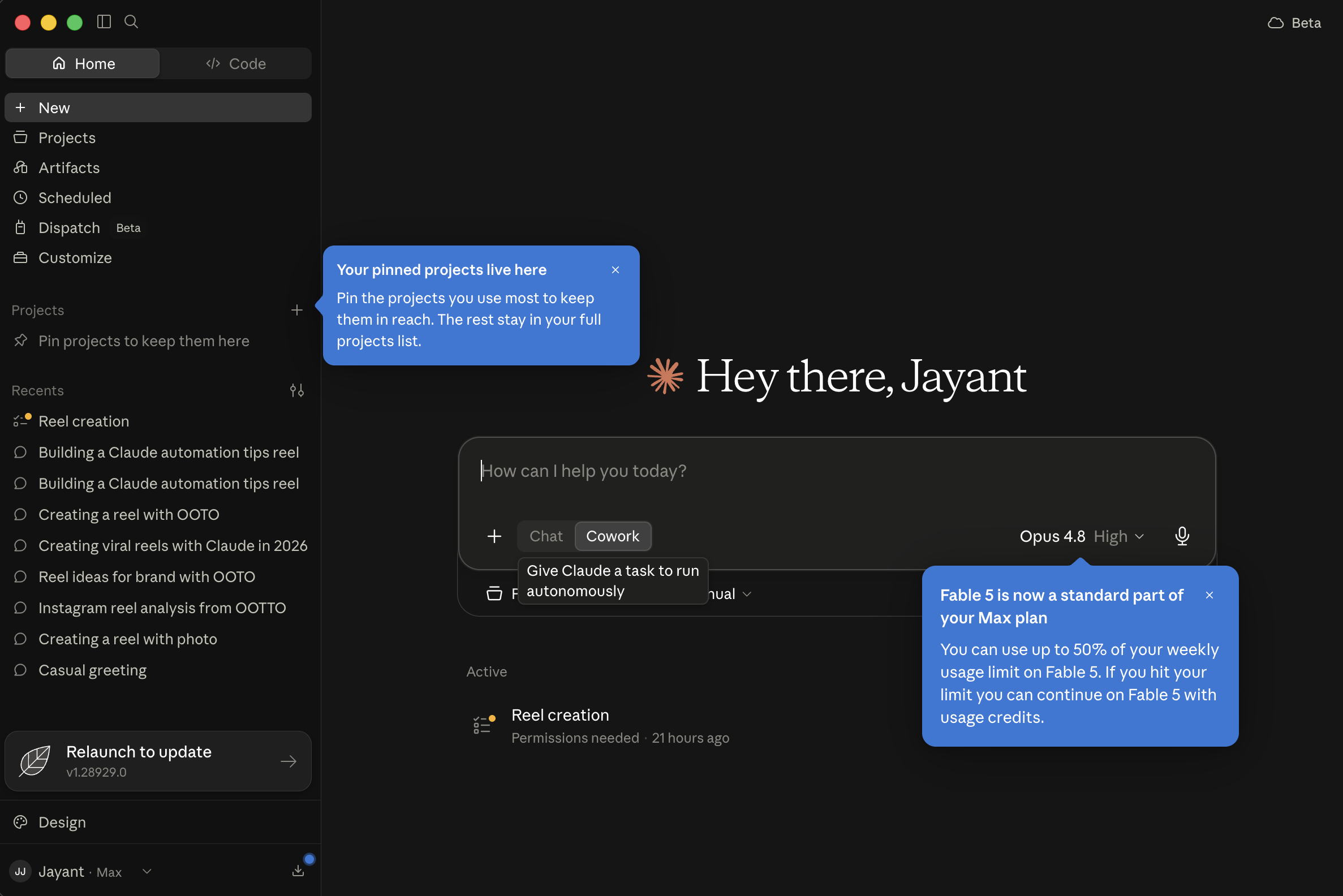Open the 'Reel creation' item in Recents
Image resolution: width=1343 pixels, height=896 pixels.
158,421
